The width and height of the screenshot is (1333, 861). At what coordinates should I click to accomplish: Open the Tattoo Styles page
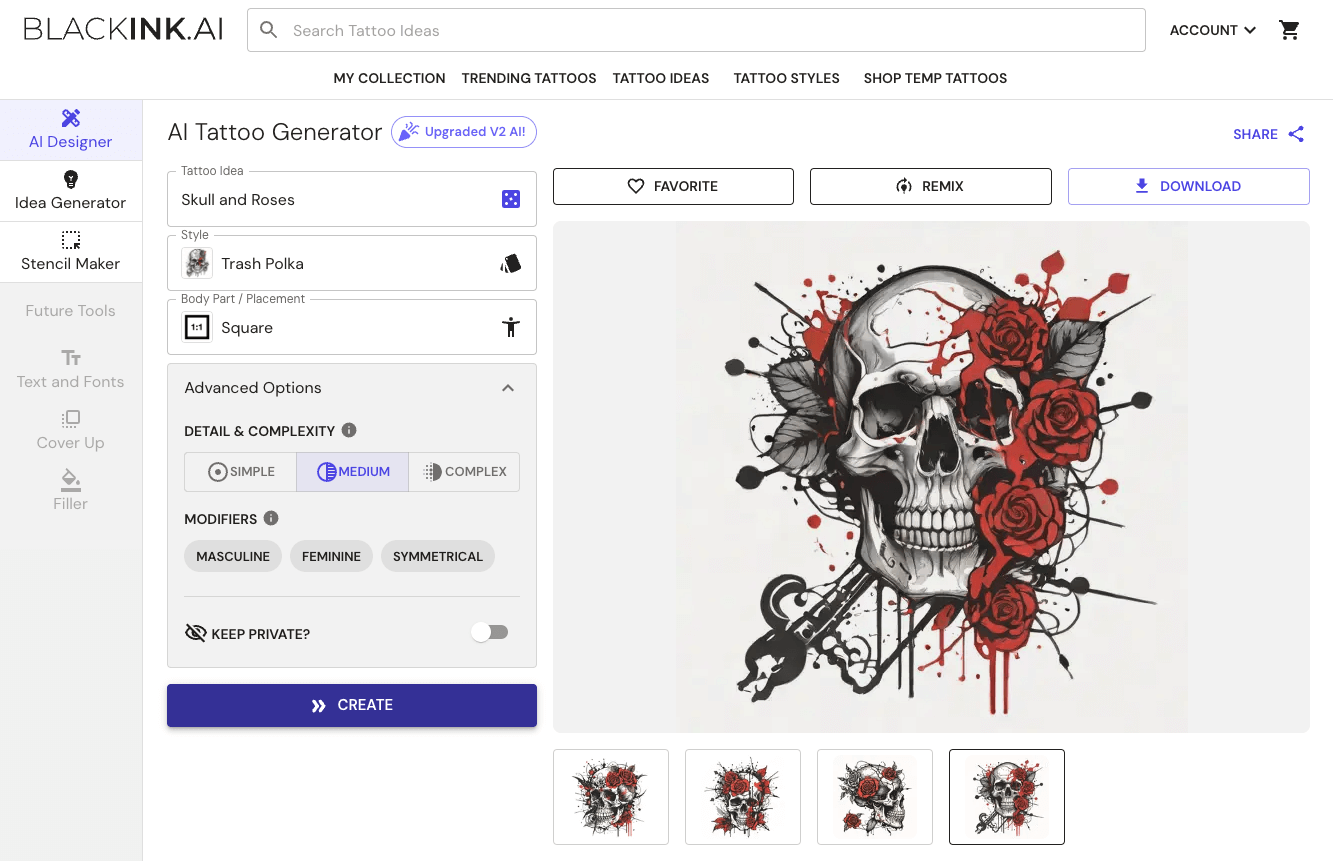coord(786,78)
